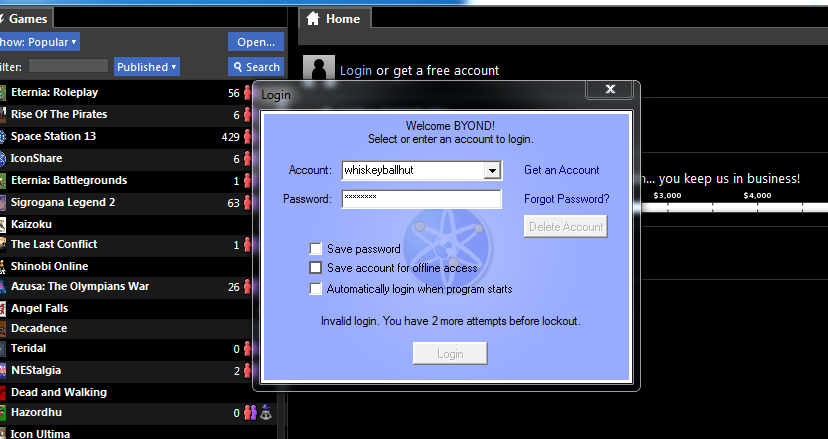828x439 pixels.
Task: Click the Eternia: Roleplay game icon
Action: coord(3,92)
